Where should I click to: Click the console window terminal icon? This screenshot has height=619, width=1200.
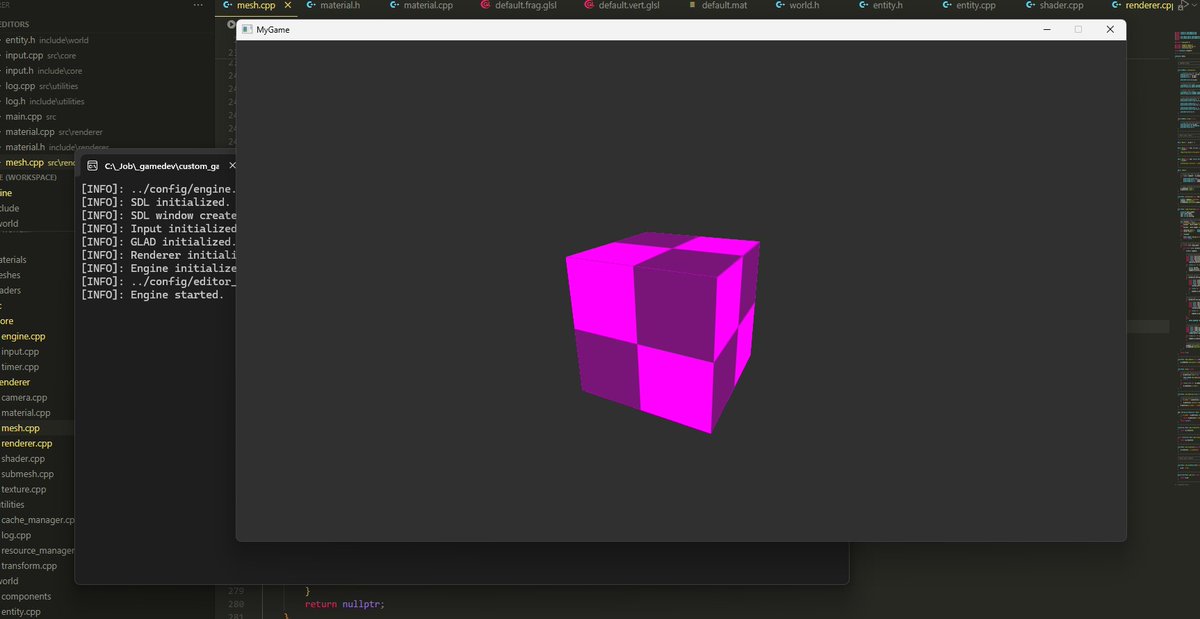[x=92, y=166]
